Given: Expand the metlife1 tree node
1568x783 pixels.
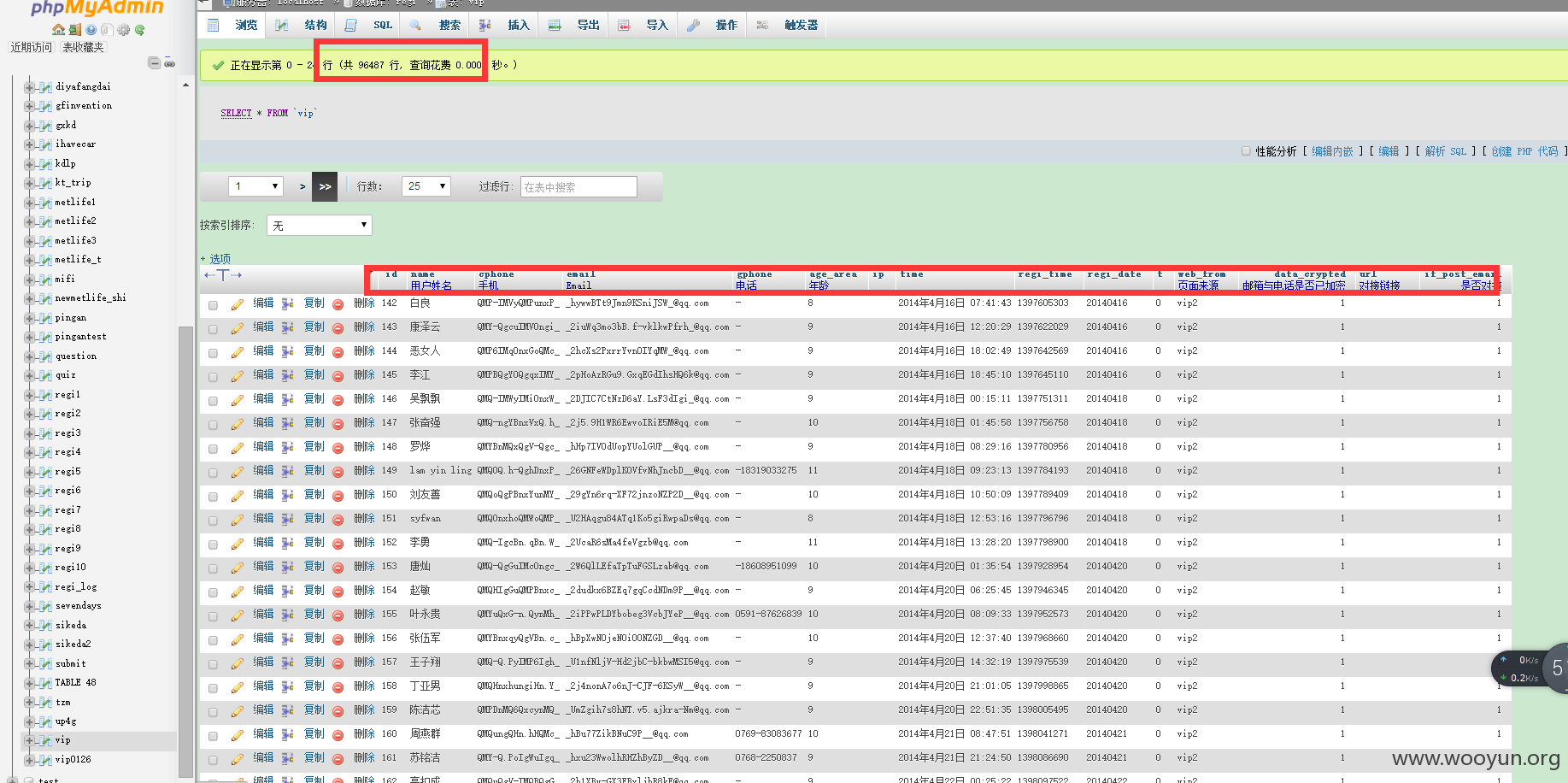Looking at the screenshot, I should pyautogui.click(x=29, y=203).
